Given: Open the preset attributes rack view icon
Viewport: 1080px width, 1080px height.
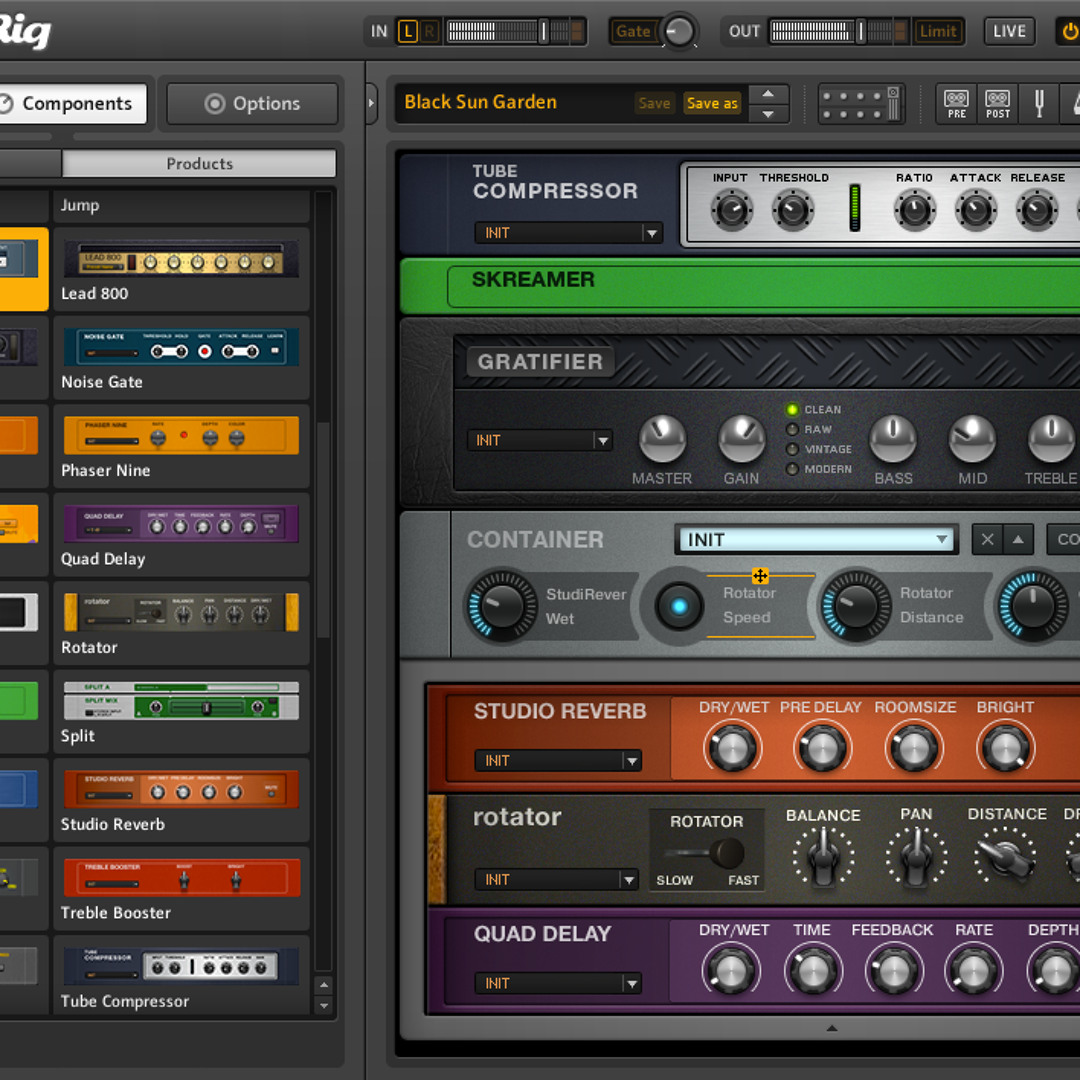Looking at the screenshot, I should pos(861,104).
